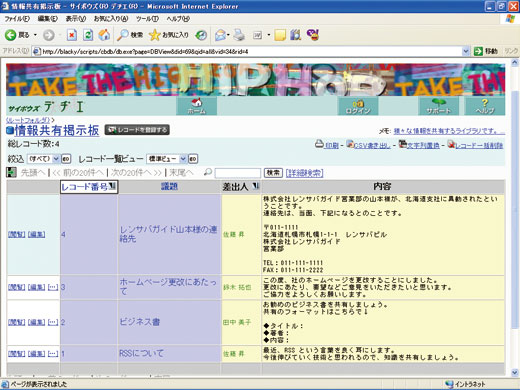Click [編集] for record 3
Screen dimensions: 520x390
click(36, 287)
